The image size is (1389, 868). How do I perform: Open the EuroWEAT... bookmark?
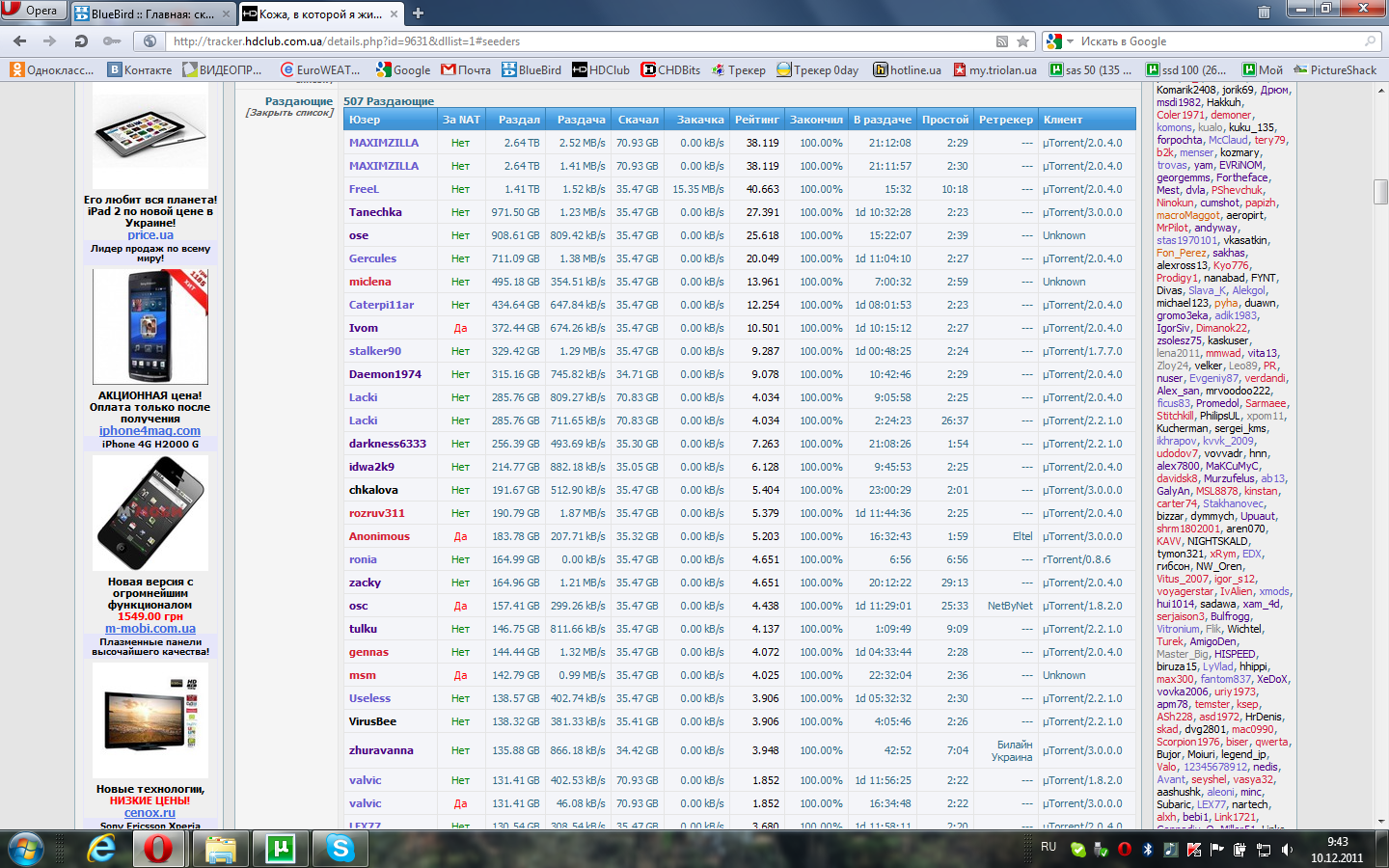click(x=320, y=69)
